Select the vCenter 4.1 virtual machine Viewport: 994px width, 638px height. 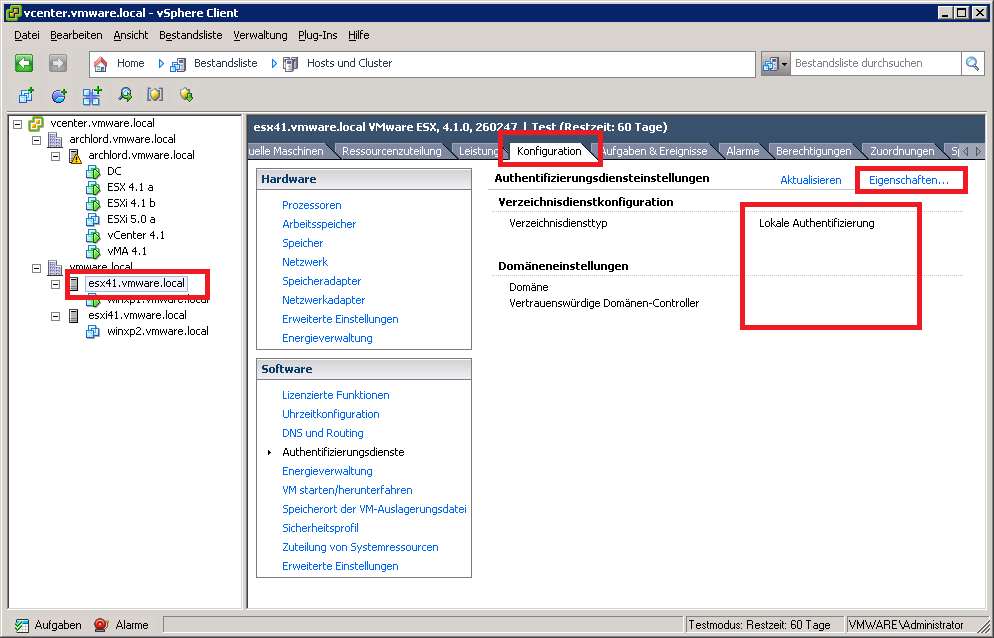point(135,235)
